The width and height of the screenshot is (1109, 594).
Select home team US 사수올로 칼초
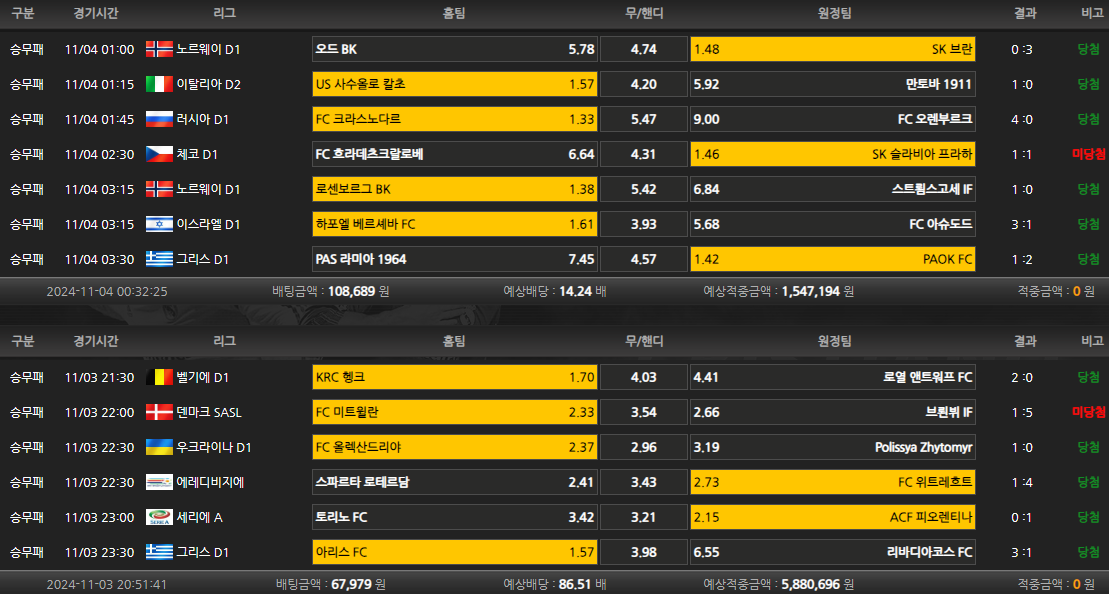tap(455, 84)
